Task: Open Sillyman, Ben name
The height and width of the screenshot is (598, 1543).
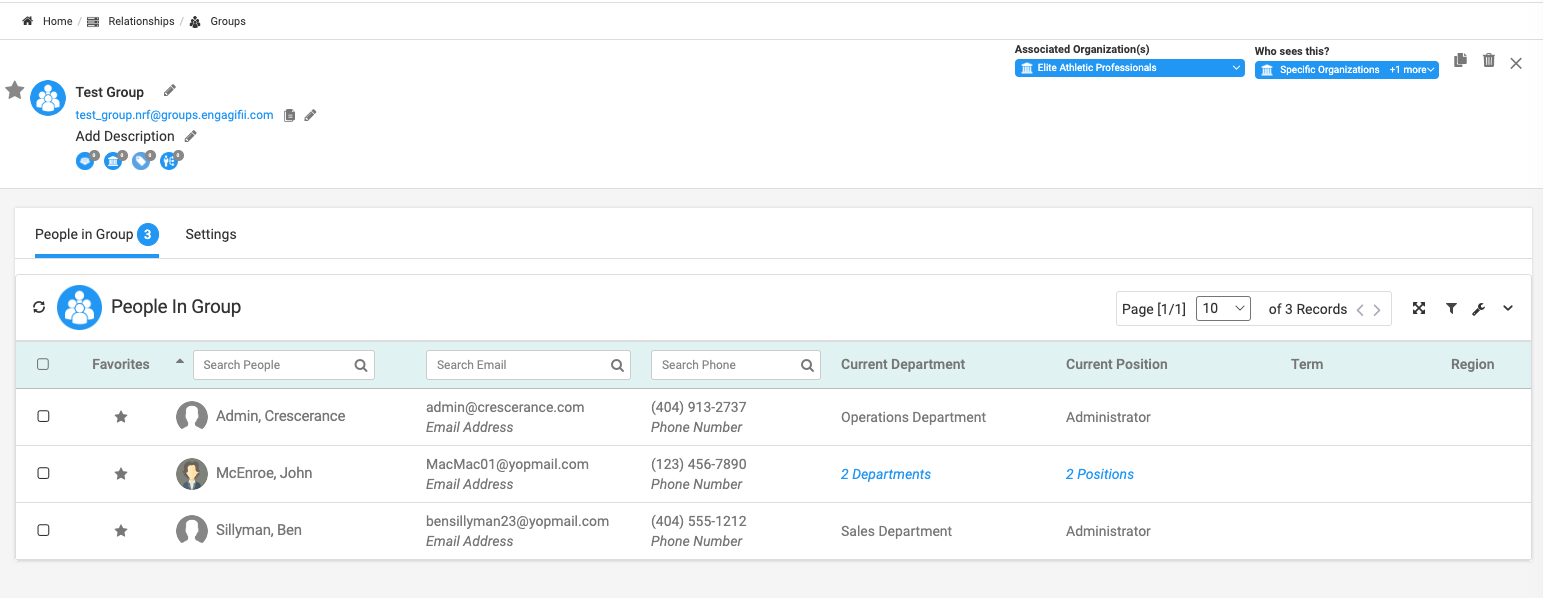Action: [x=259, y=530]
